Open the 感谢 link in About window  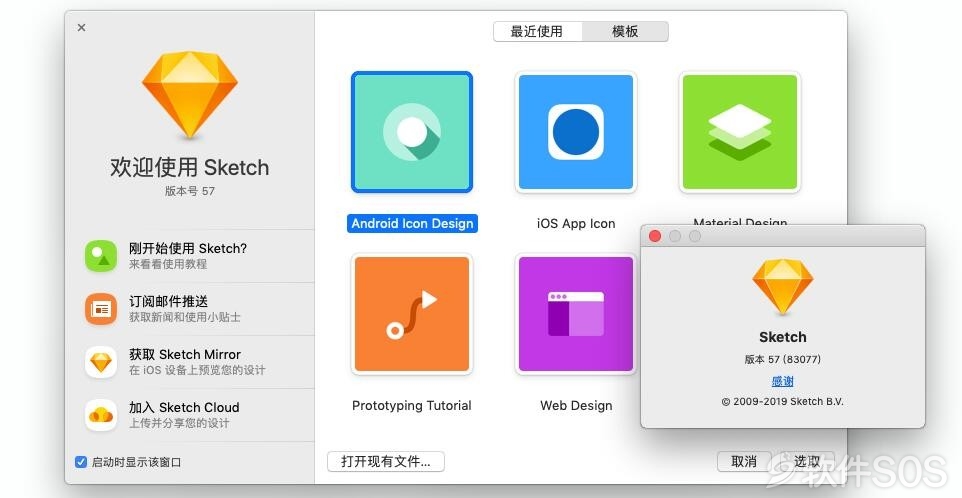[782, 381]
